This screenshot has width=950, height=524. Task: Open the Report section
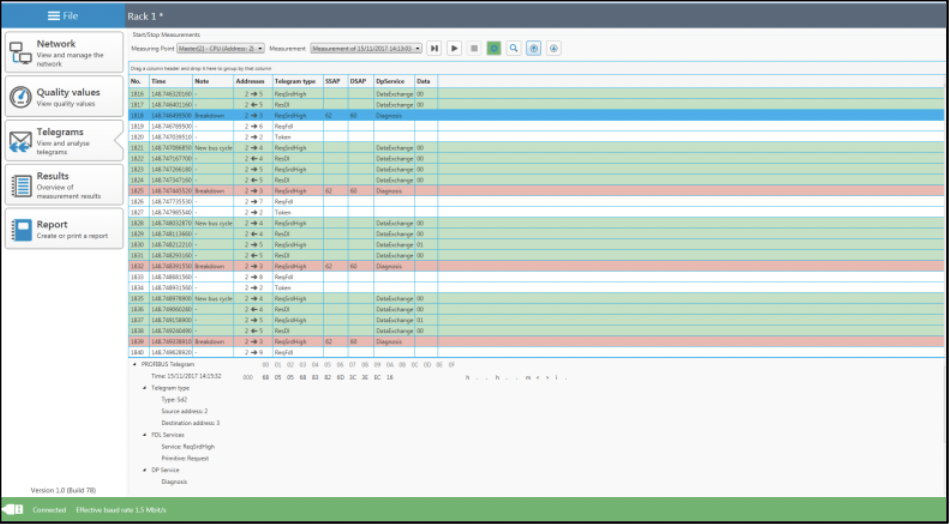pos(61,229)
